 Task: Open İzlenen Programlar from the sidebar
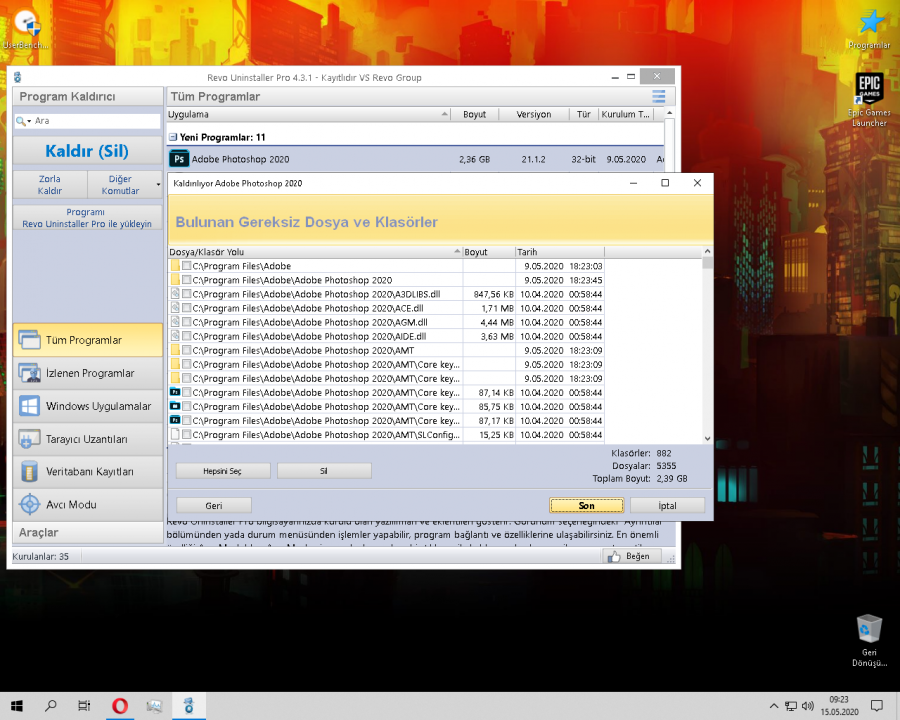(x=86, y=373)
